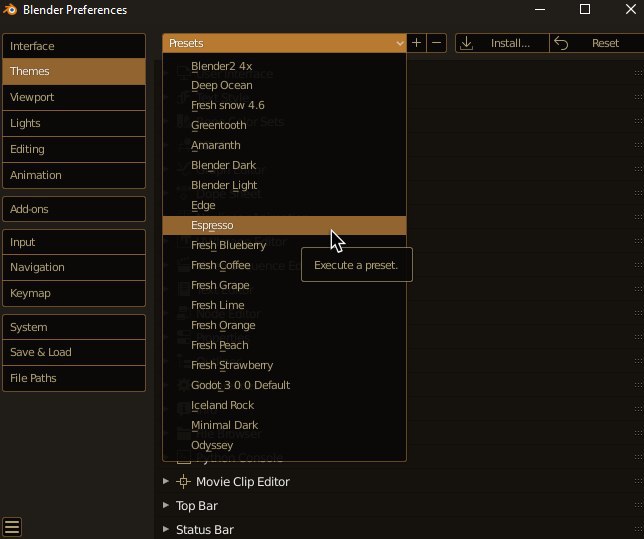The width and height of the screenshot is (644, 539).
Task: Apply the Fresh Peach preset
Action: (284, 346)
